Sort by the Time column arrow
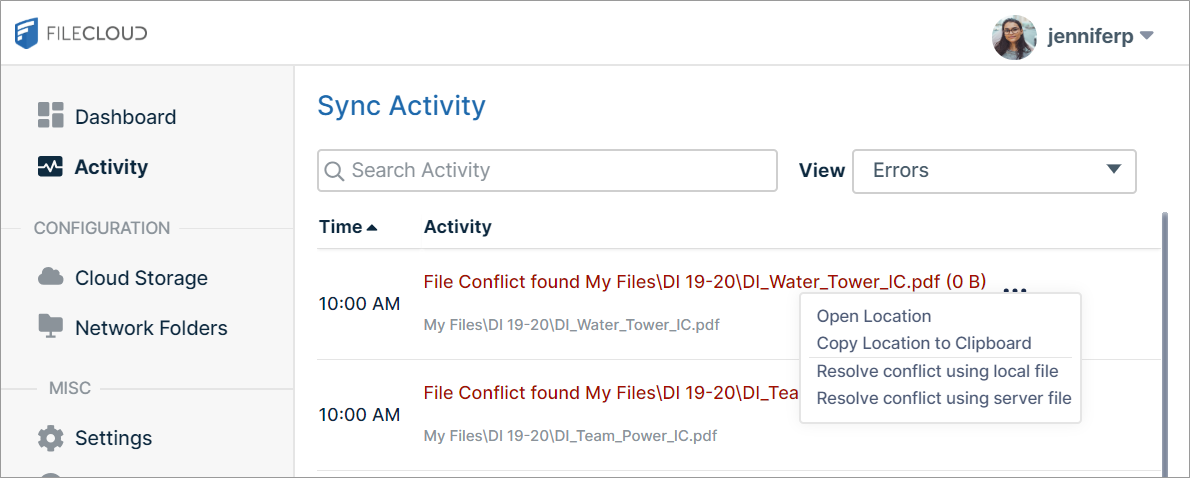This screenshot has width=1190, height=478. click(x=372, y=228)
